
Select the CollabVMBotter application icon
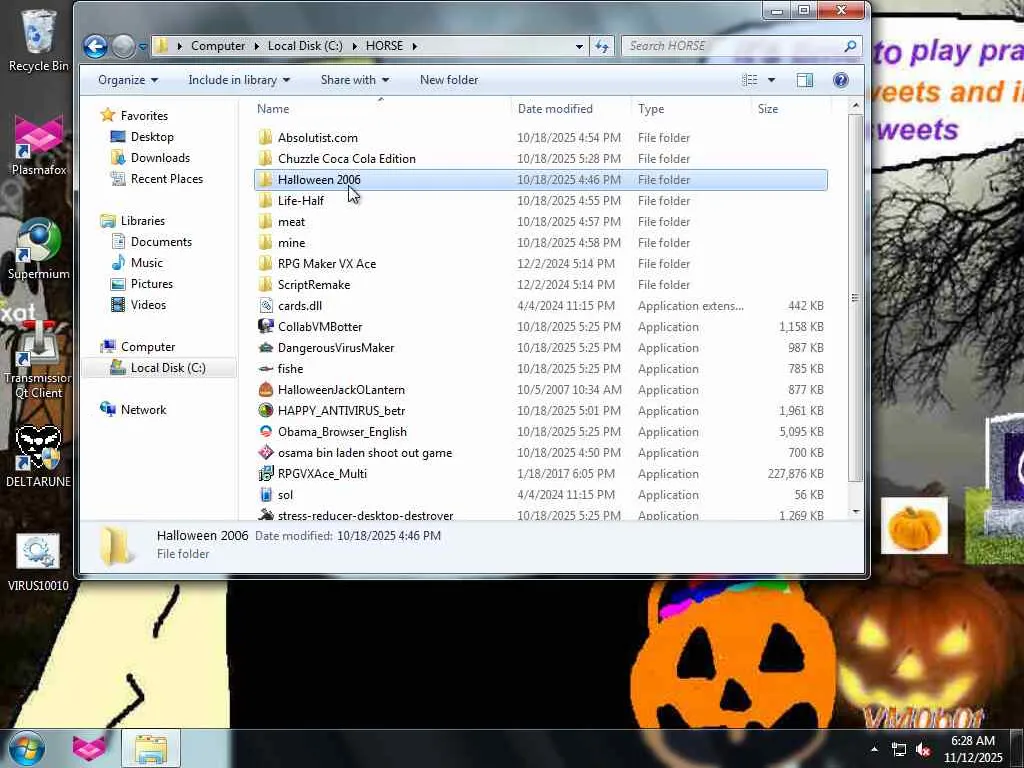tap(265, 326)
